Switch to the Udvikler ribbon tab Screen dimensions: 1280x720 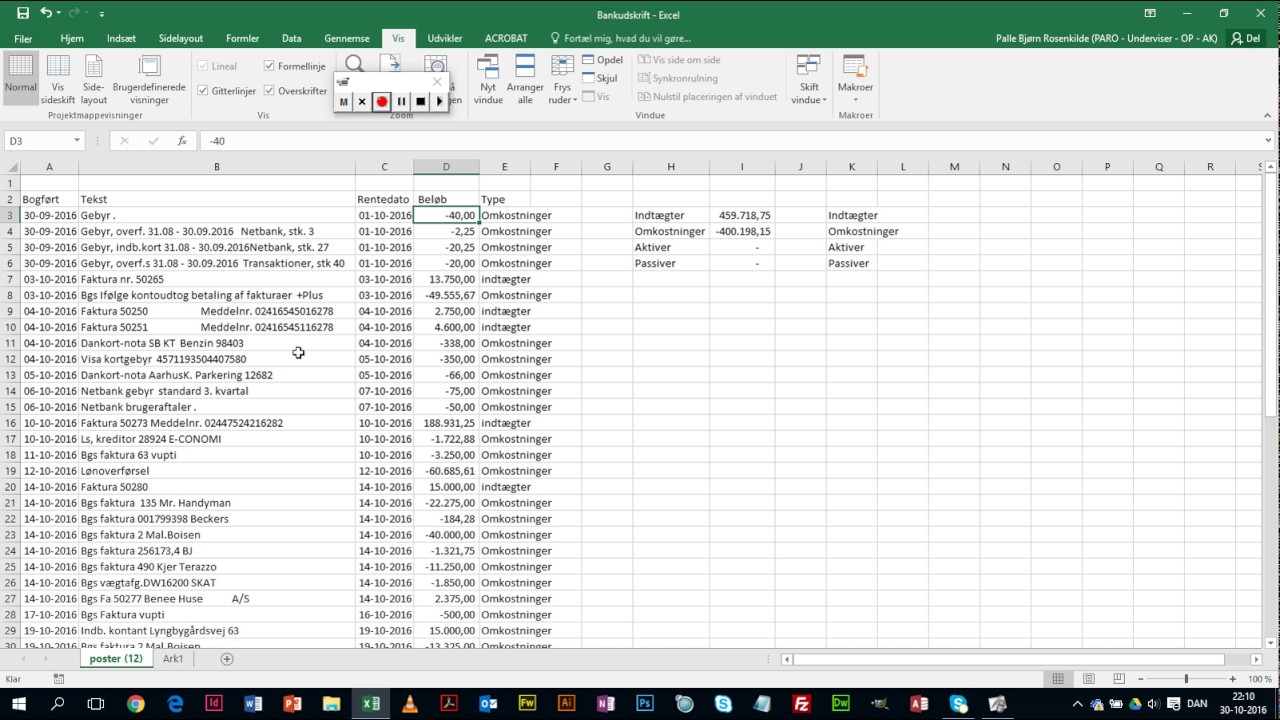(x=445, y=38)
